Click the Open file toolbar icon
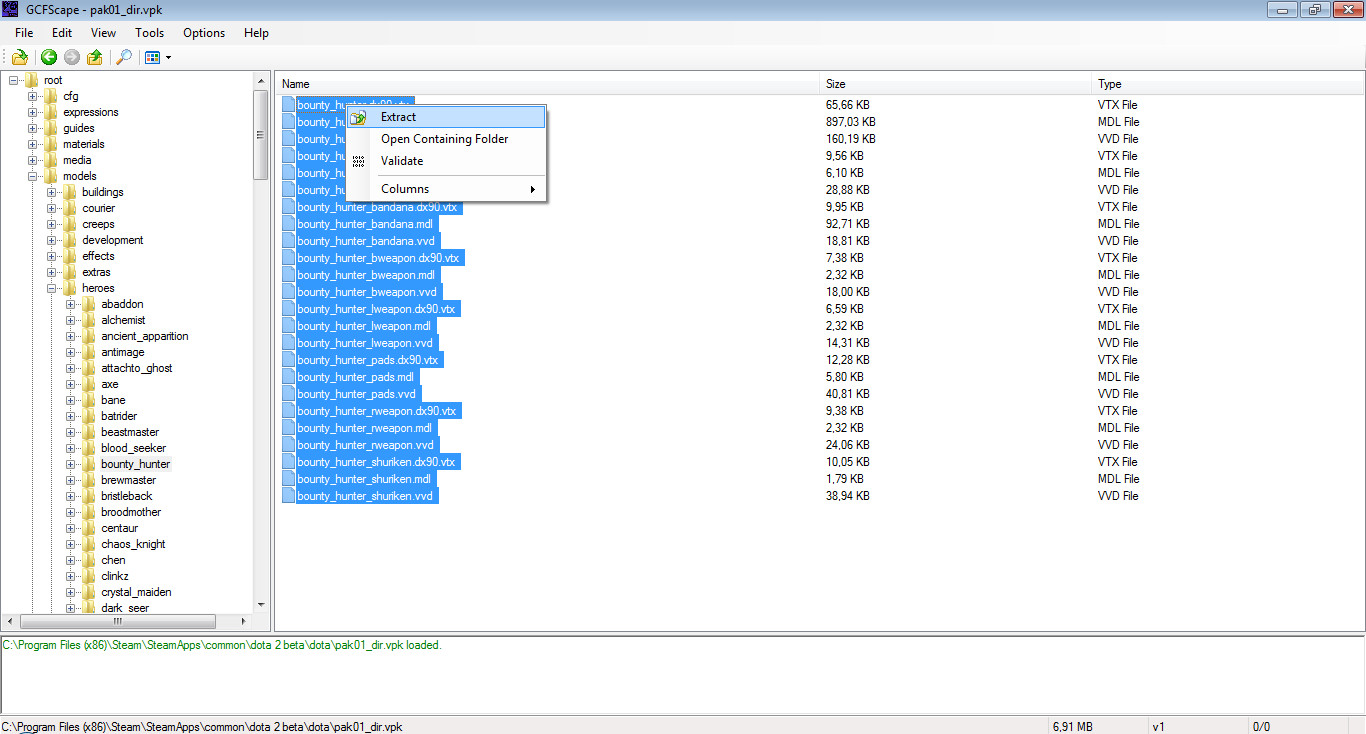1366x734 pixels. (x=19, y=57)
